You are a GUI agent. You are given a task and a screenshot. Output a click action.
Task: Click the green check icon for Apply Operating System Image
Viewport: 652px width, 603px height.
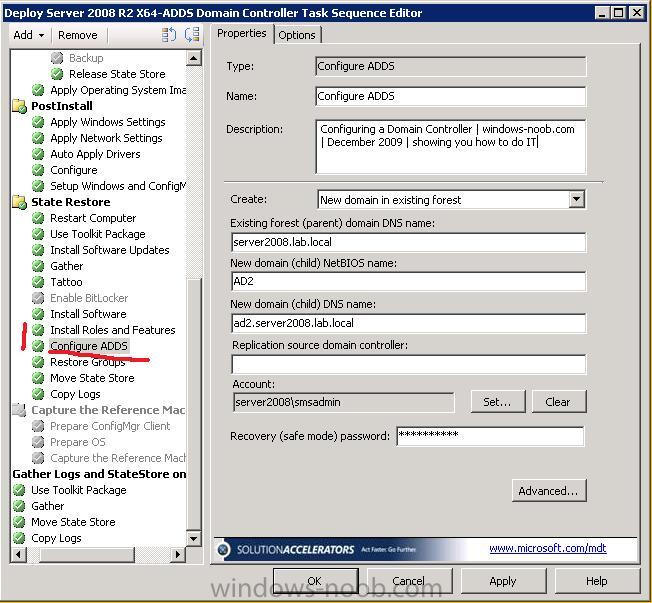pos(38,90)
